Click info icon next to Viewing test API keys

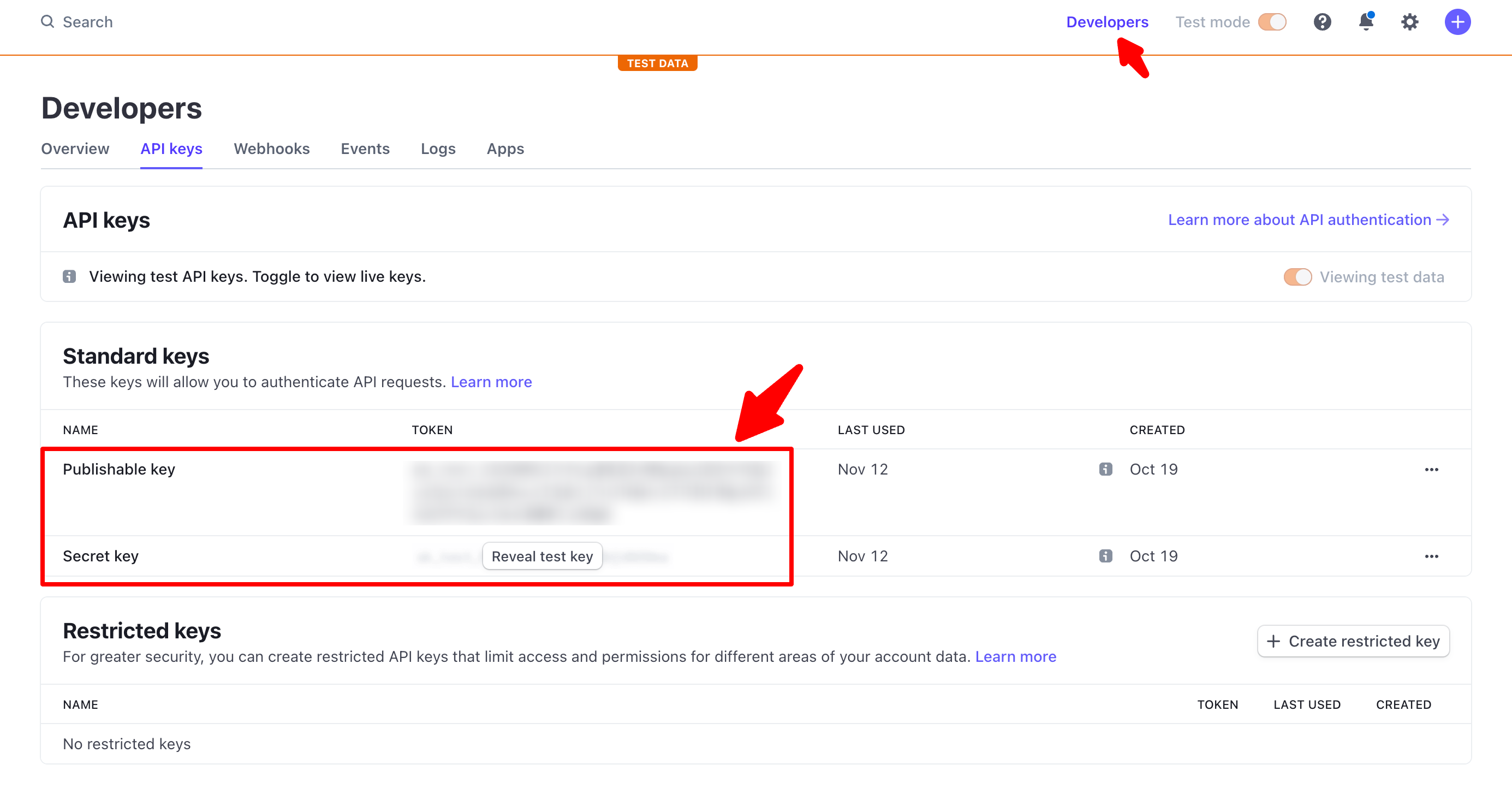click(x=69, y=276)
